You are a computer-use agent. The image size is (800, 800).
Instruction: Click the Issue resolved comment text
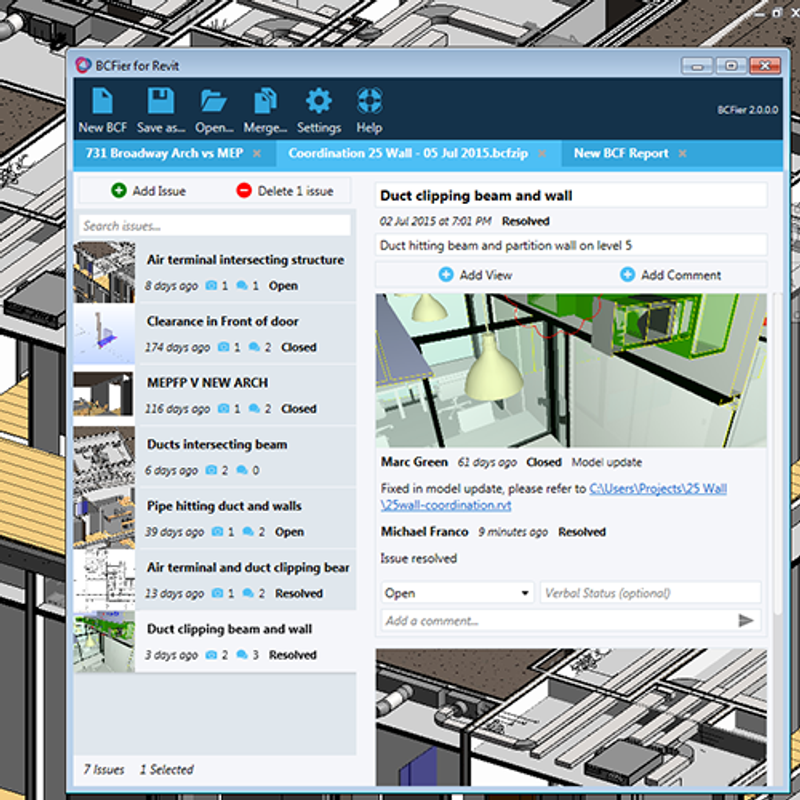(x=418, y=558)
